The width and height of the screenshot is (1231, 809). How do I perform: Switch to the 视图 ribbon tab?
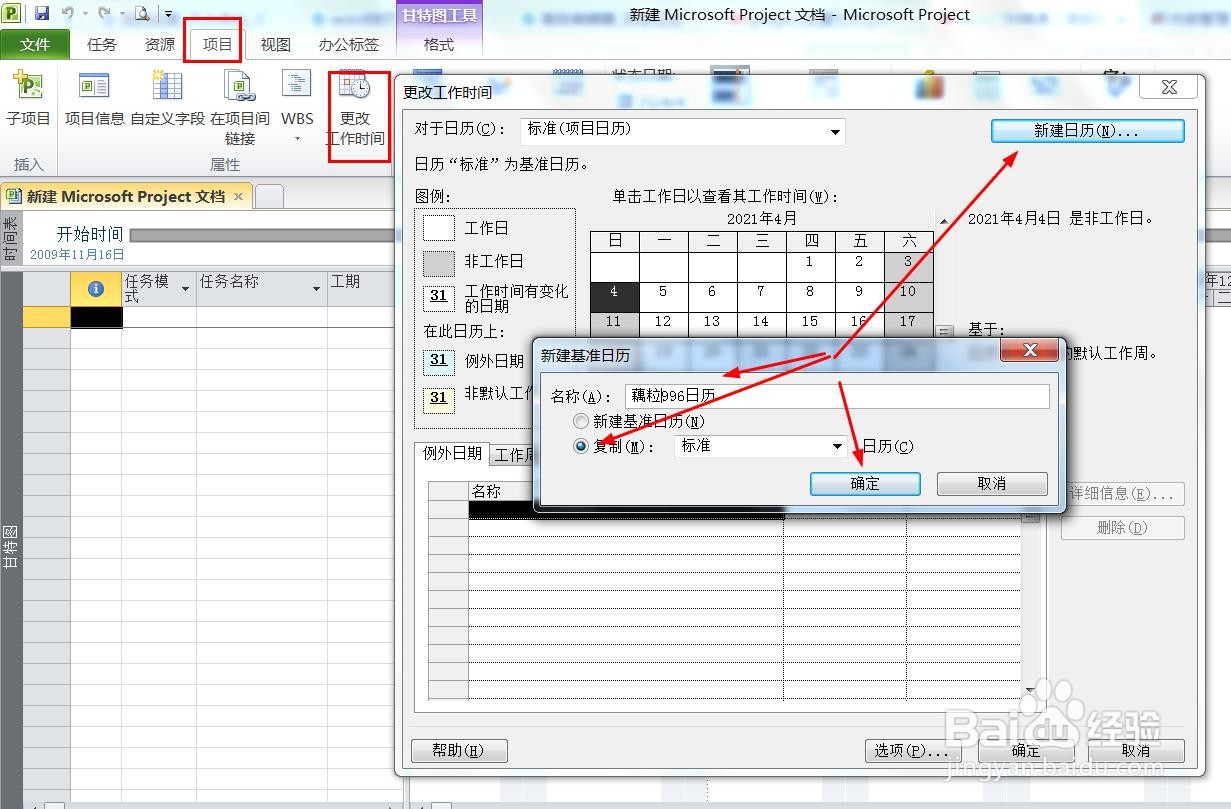tap(275, 44)
